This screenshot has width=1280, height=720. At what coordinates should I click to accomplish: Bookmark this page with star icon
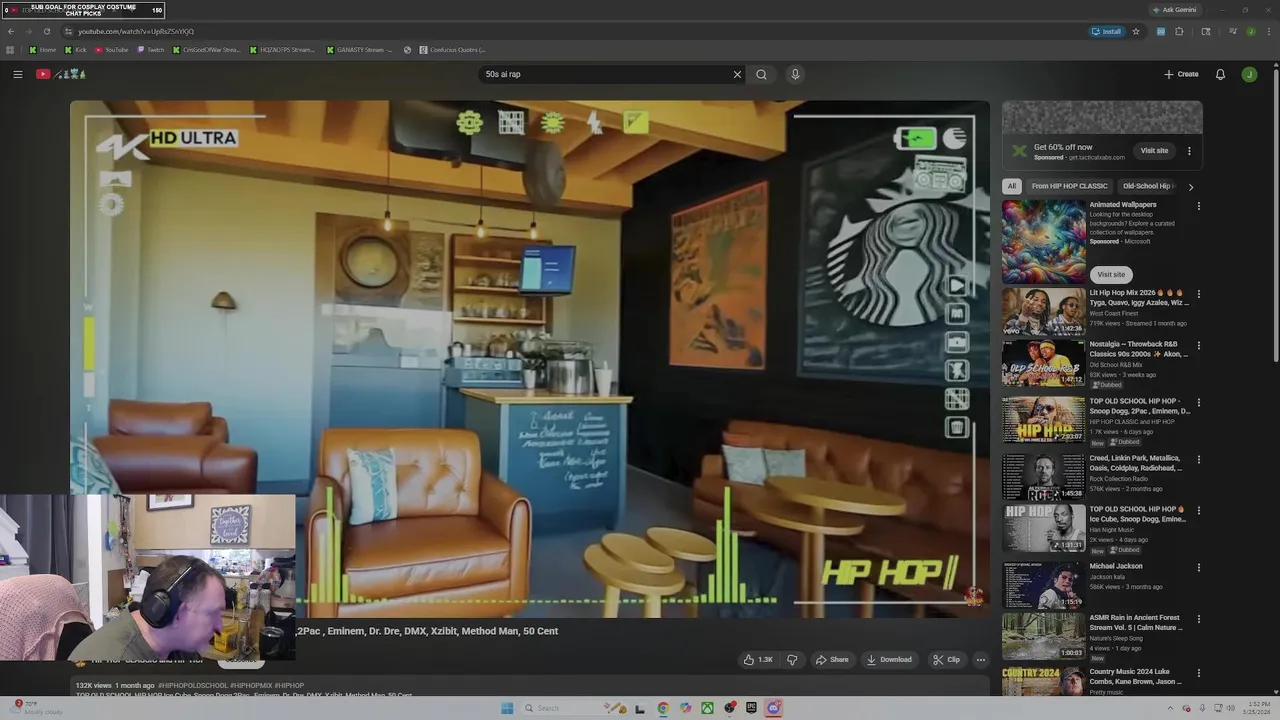tap(1136, 31)
